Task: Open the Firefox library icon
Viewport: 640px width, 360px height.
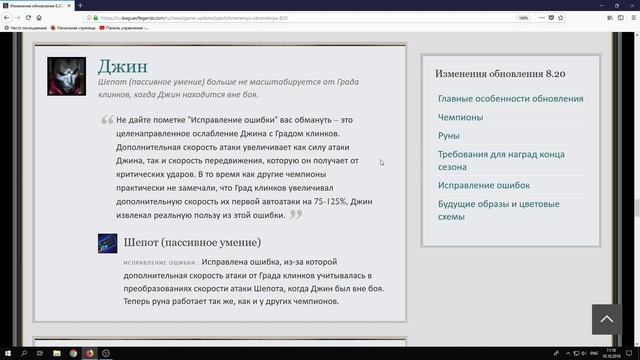Action: point(610,18)
